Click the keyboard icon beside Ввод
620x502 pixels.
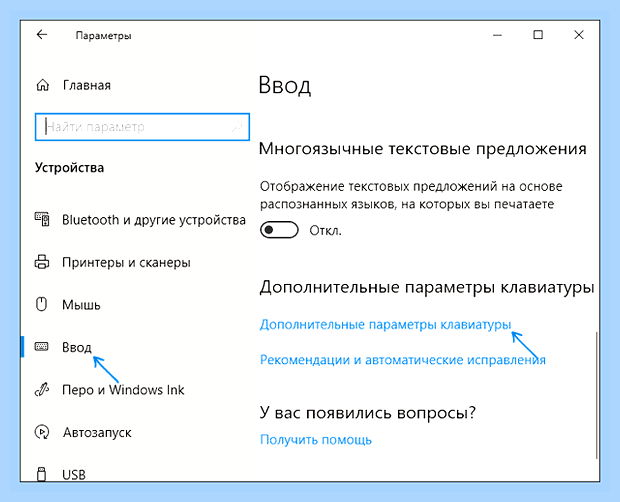(x=42, y=347)
